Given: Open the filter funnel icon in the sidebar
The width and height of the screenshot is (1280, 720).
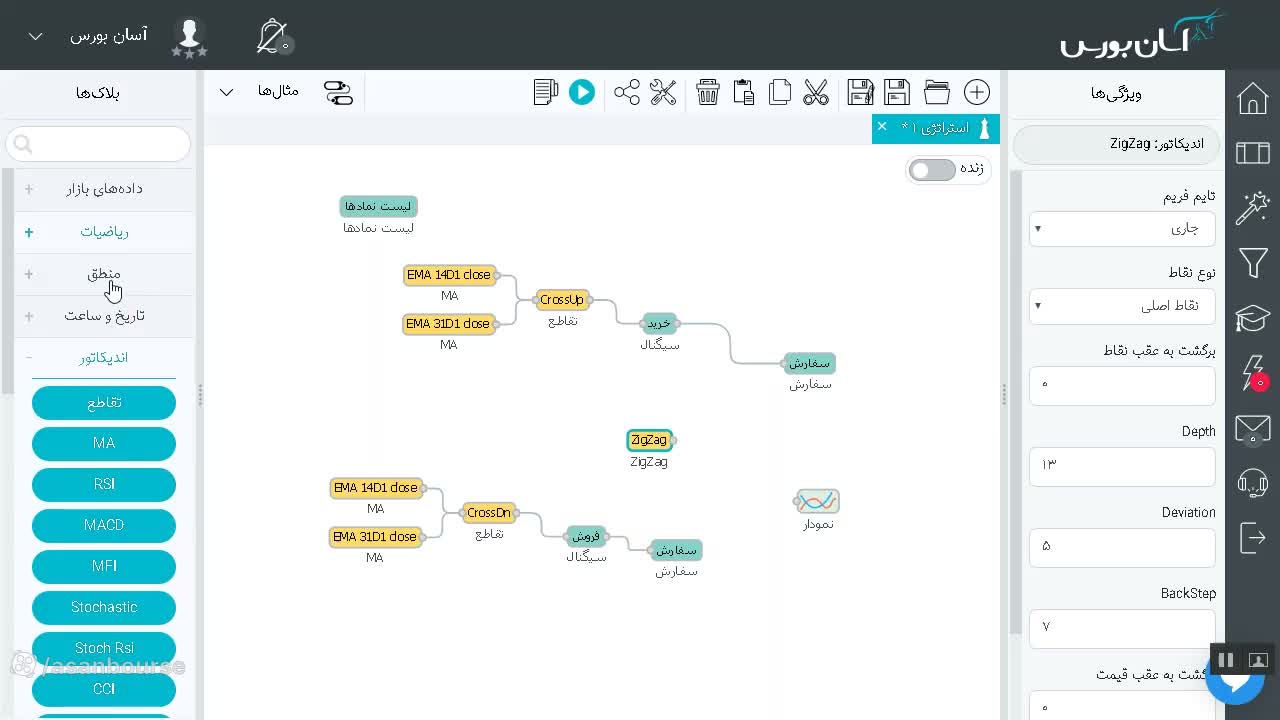Looking at the screenshot, I should pyautogui.click(x=1252, y=263).
